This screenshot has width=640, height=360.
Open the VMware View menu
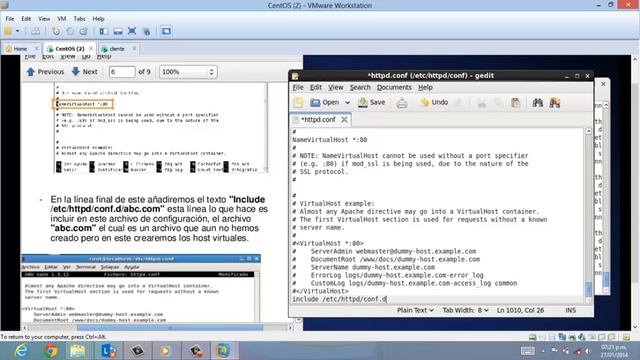[x=44, y=19]
